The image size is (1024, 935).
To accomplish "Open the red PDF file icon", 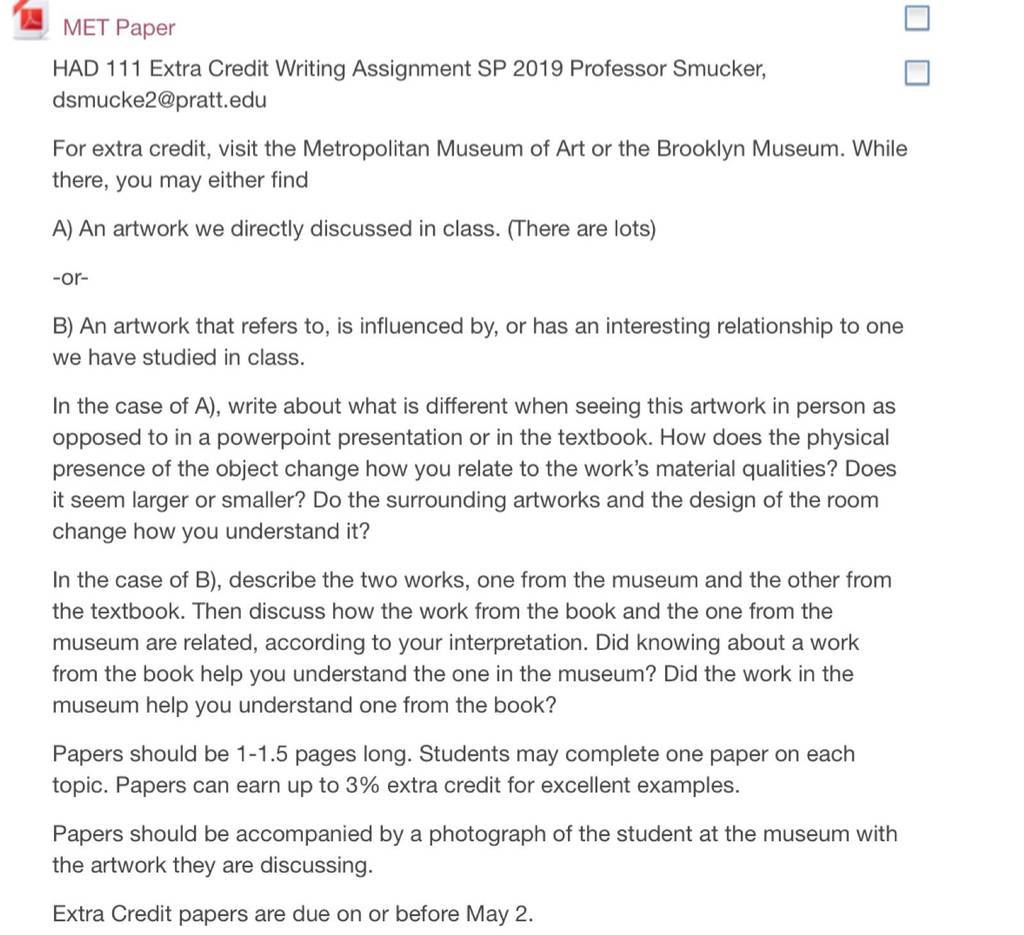I will tap(29, 20).
